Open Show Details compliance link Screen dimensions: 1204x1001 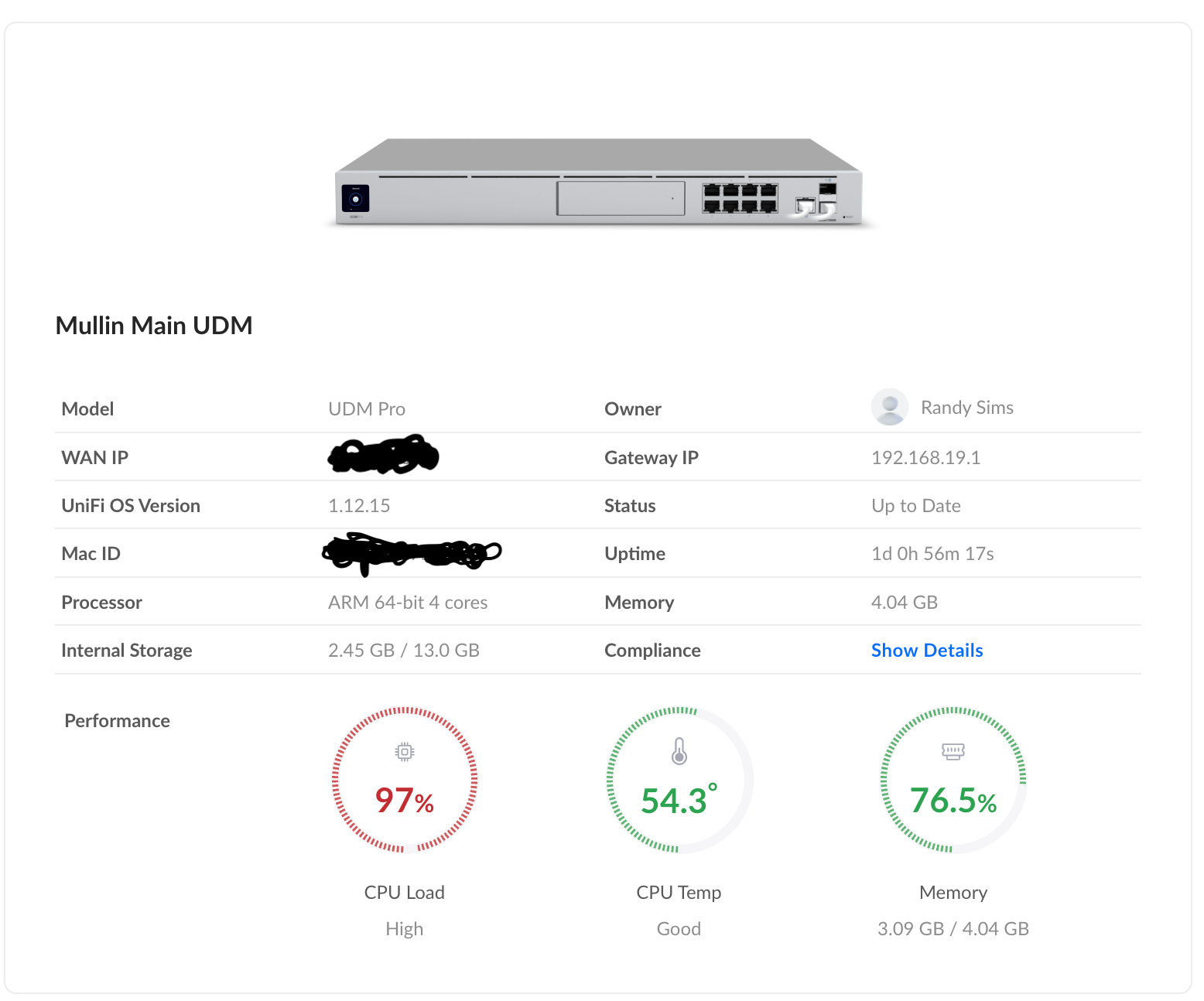(x=926, y=651)
